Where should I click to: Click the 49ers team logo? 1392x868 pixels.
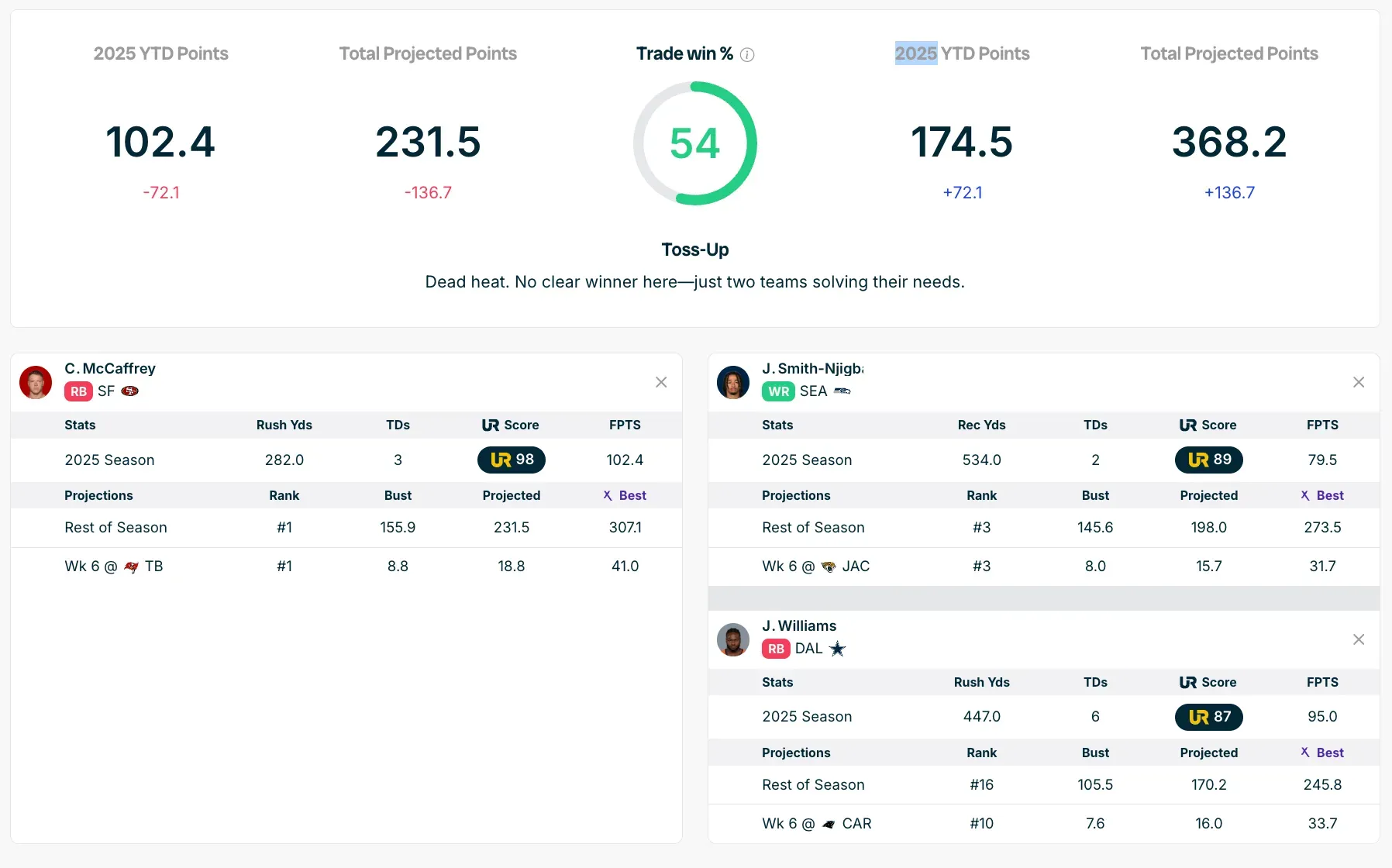click(130, 391)
